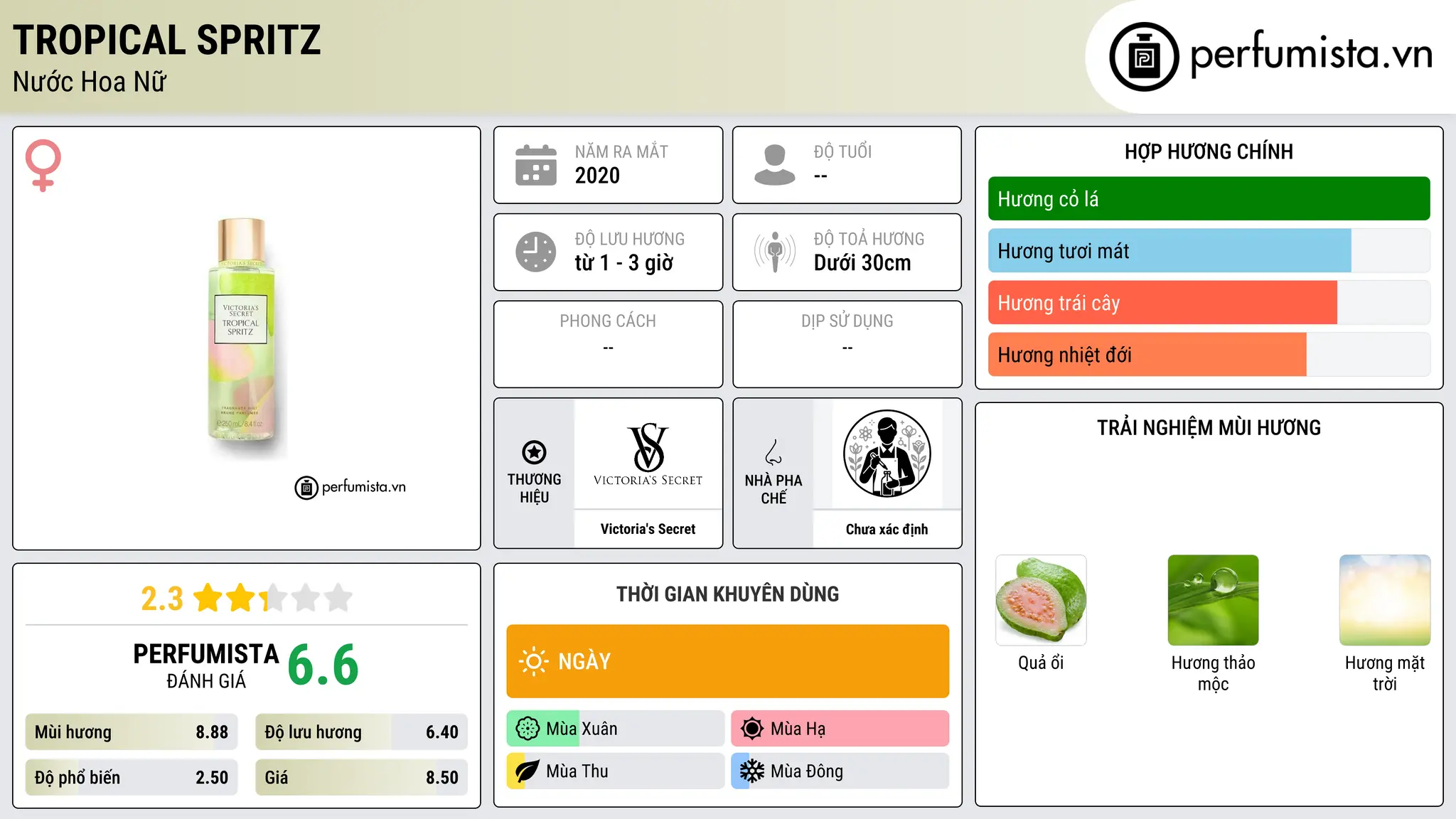Viewport: 1456px width, 819px height.
Task: Click the ĐỘ TUỔI label
Action: pyautogui.click(x=842, y=151)
